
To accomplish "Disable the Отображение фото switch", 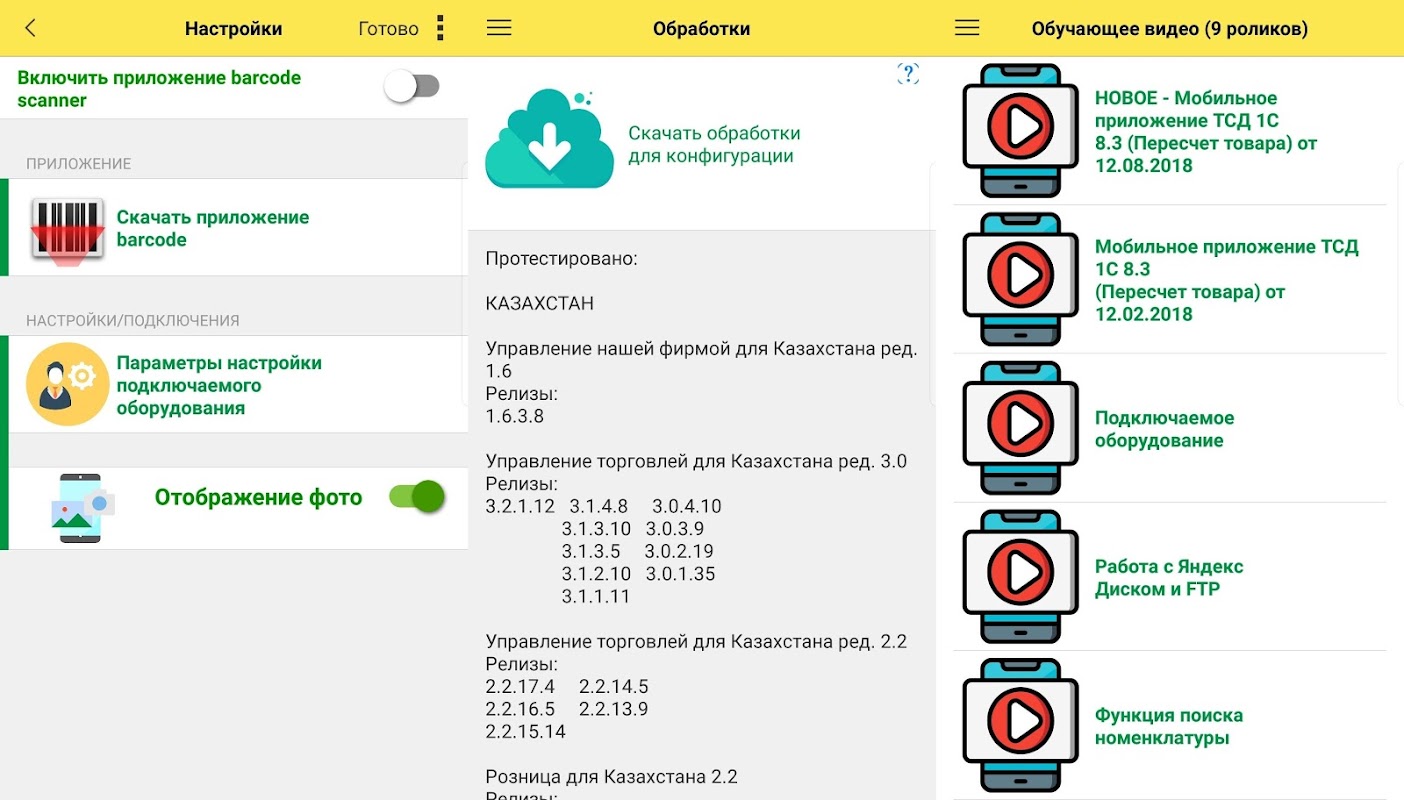I will (x=416, y=497).
